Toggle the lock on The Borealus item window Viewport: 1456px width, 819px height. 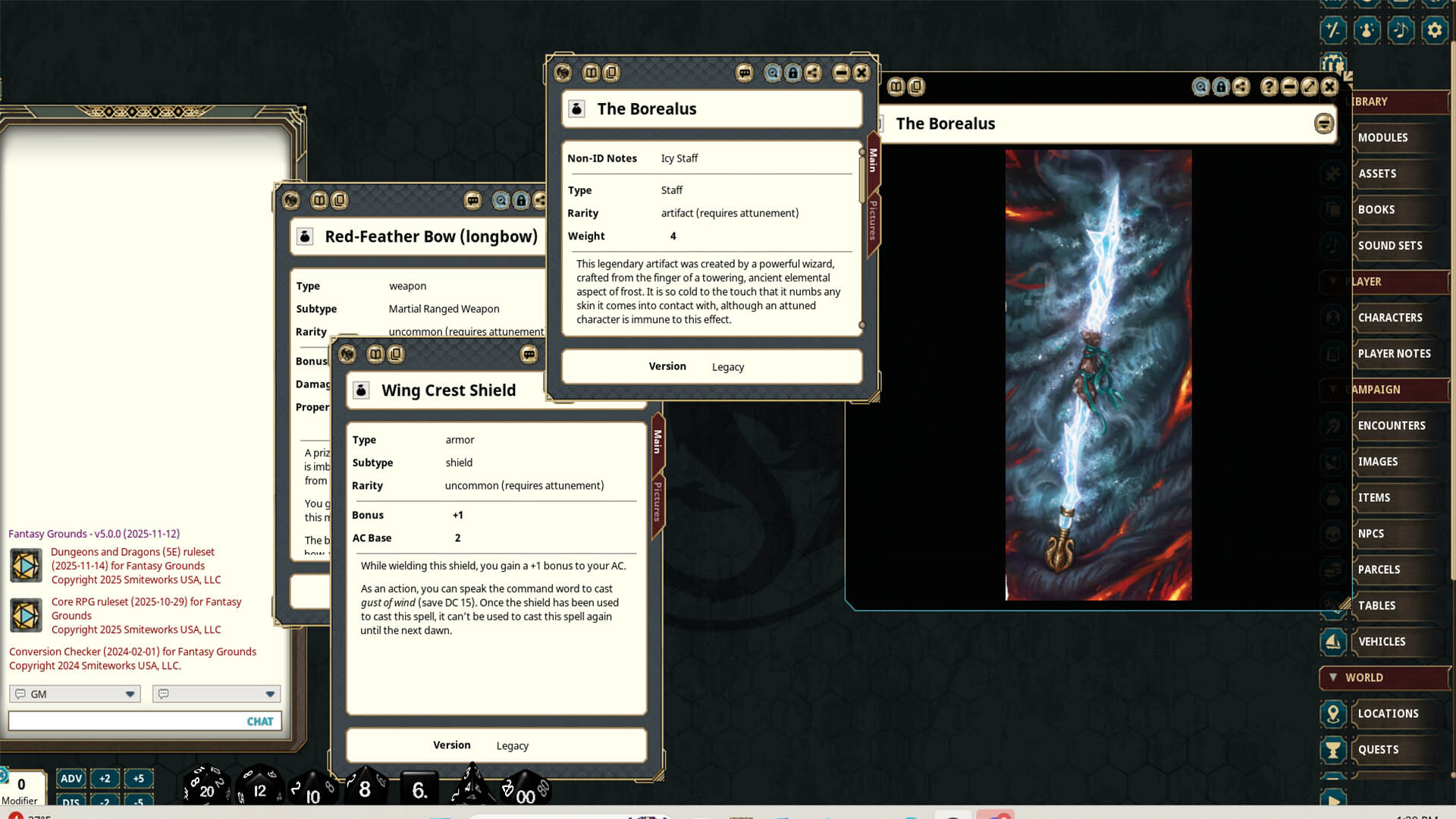tap(792, 73)
